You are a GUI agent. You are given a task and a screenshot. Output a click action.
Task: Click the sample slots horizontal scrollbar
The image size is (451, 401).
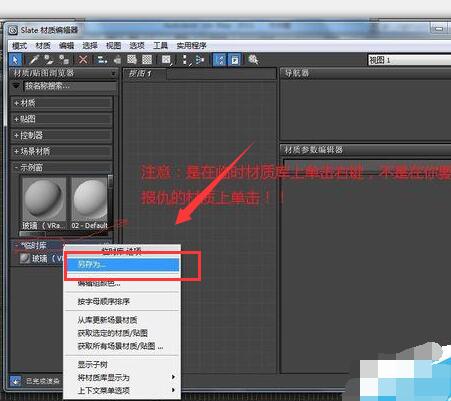32,234
